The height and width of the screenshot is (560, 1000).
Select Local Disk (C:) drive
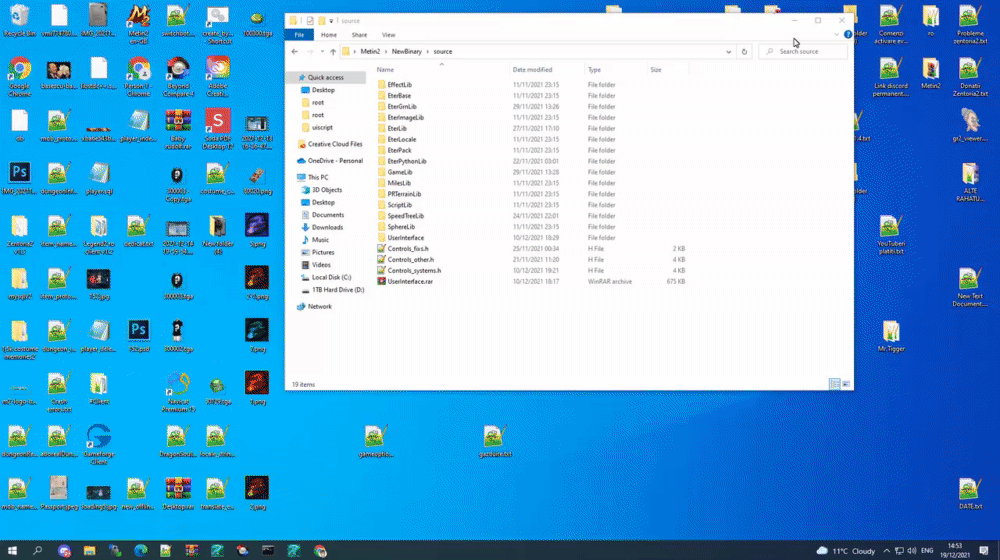[331, 277]
